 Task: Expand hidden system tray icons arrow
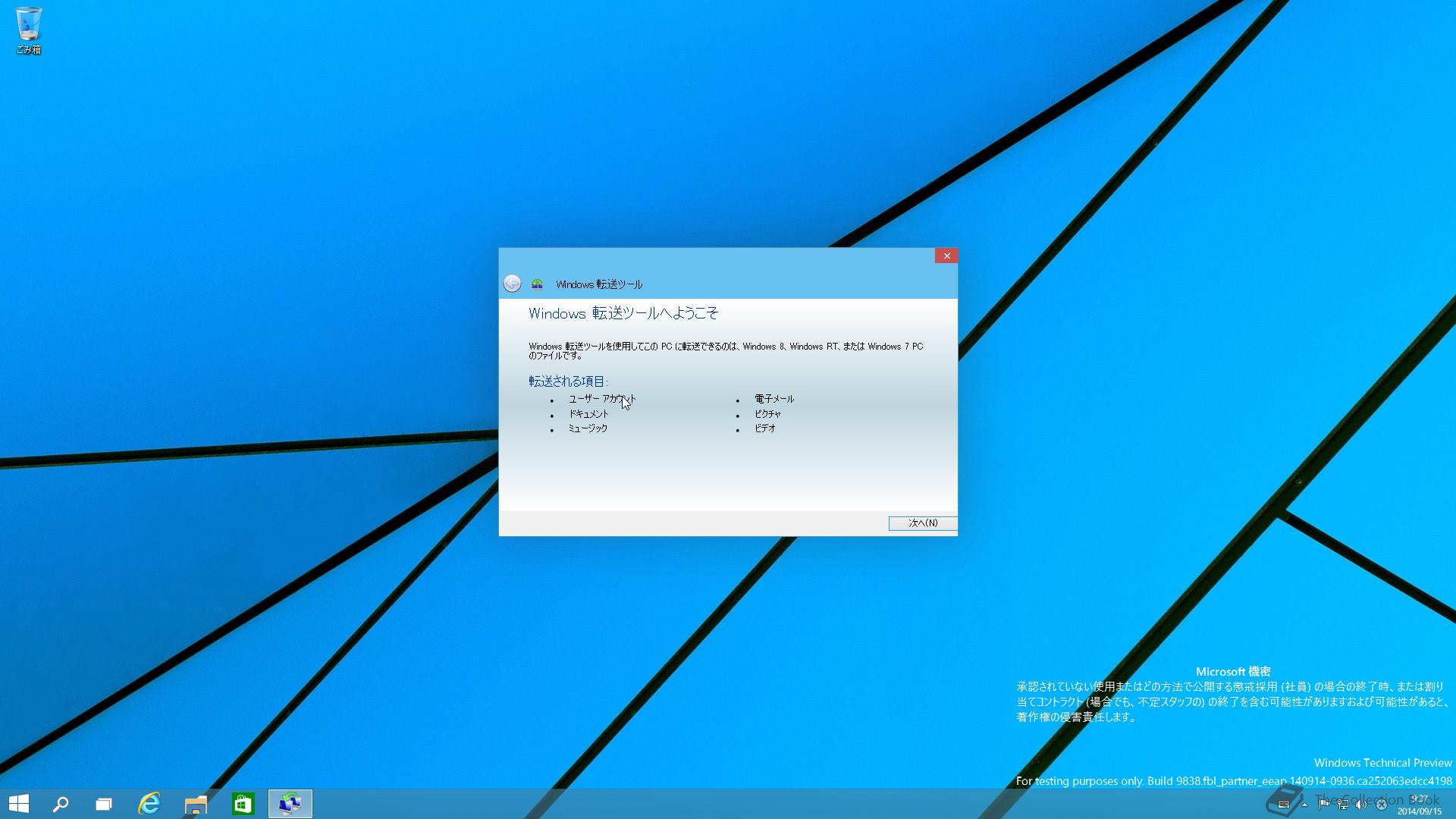(1304, 805)
